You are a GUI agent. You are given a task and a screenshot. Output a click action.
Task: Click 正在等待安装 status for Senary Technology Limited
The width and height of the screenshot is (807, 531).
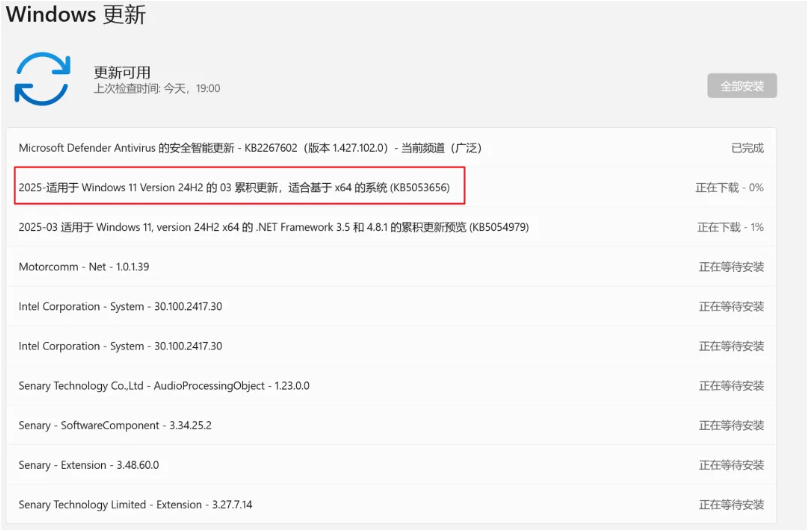pyautogui.click(x=731, y=505)
